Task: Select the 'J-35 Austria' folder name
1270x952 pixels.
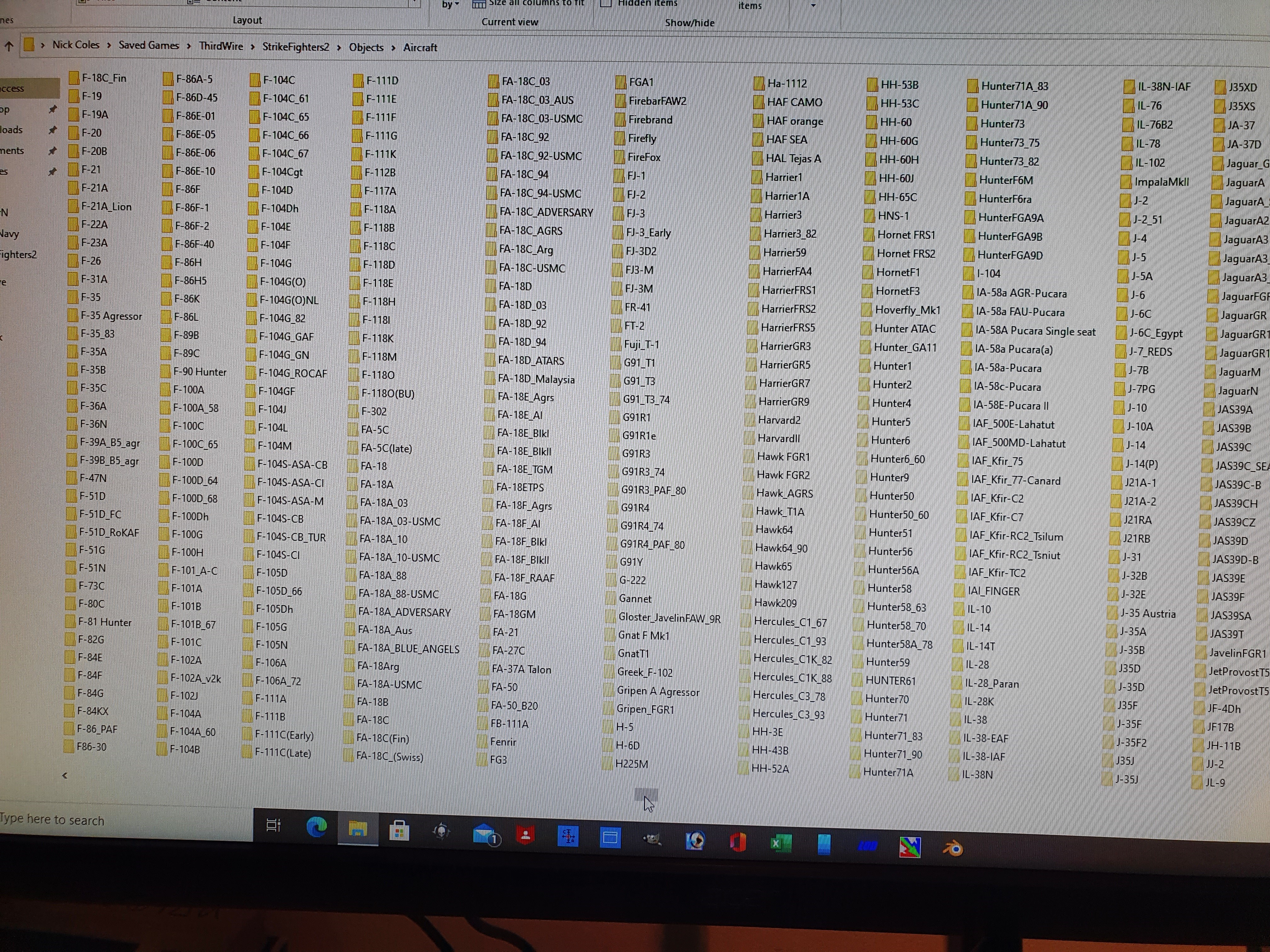Action: pos(1148,614)
